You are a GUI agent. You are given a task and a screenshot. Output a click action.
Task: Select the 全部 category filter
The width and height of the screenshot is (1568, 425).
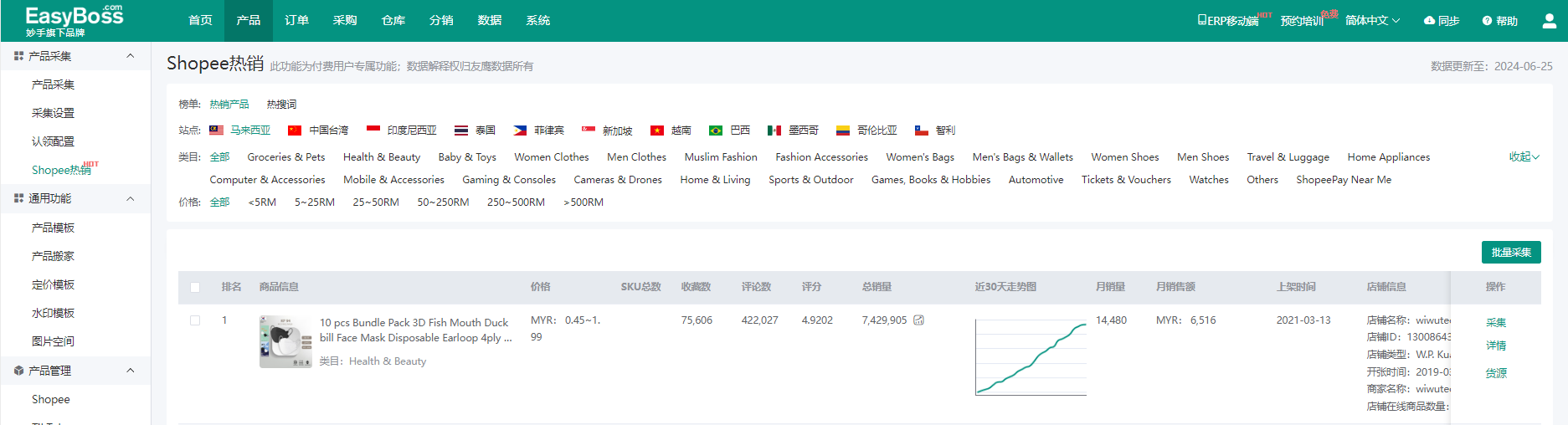pyautogui.click(x=219, y=157)
